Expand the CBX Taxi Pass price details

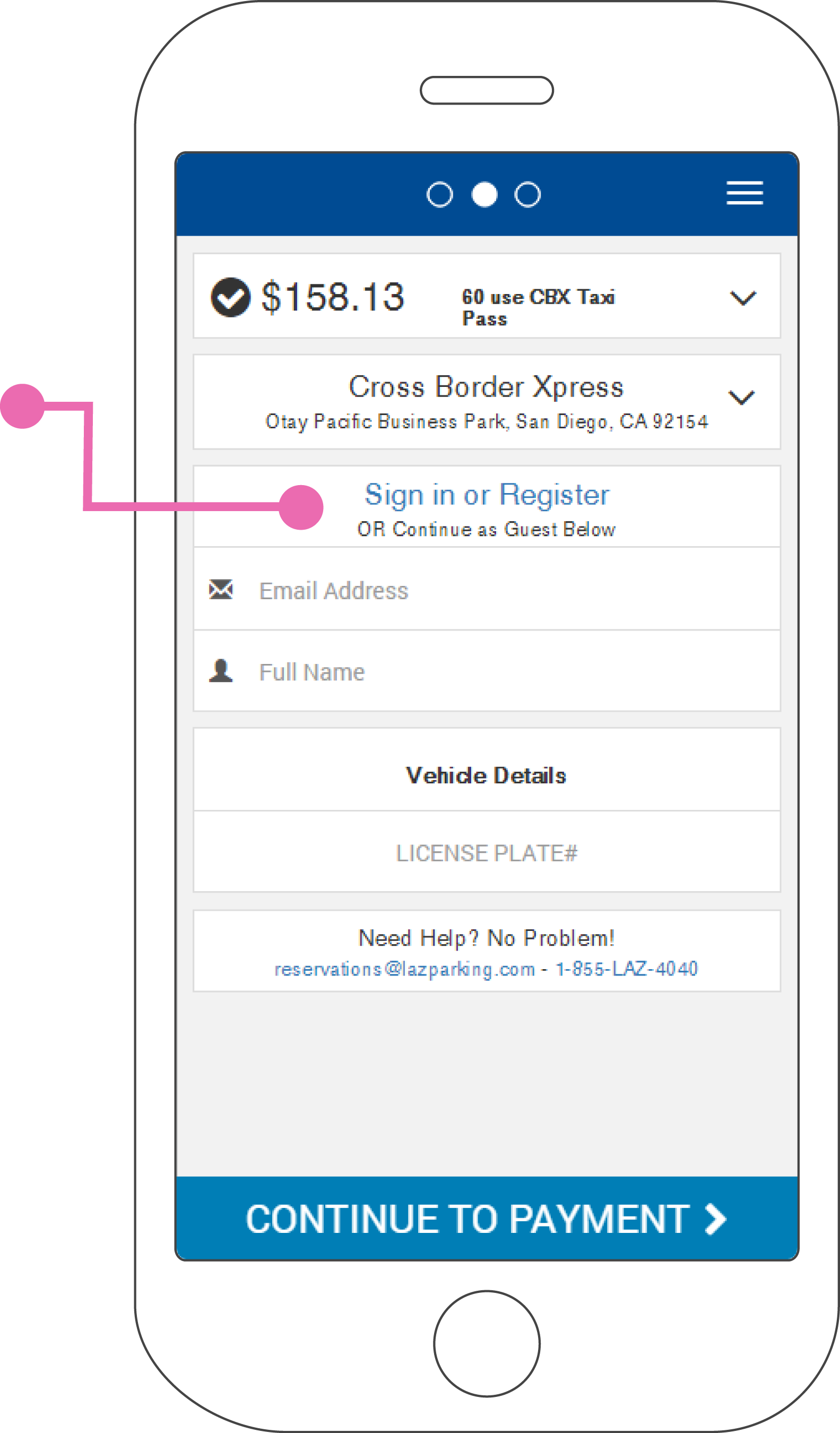coord(742,297)
